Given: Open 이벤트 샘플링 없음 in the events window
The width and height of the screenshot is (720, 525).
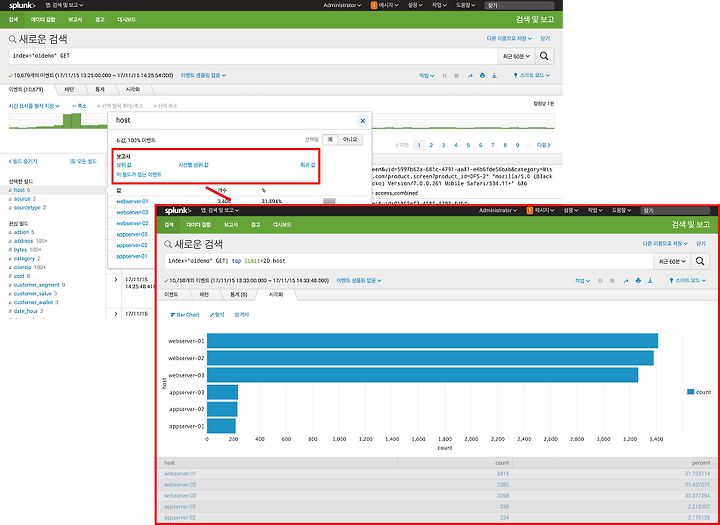Looking at the screenshot, I should 203,75.
